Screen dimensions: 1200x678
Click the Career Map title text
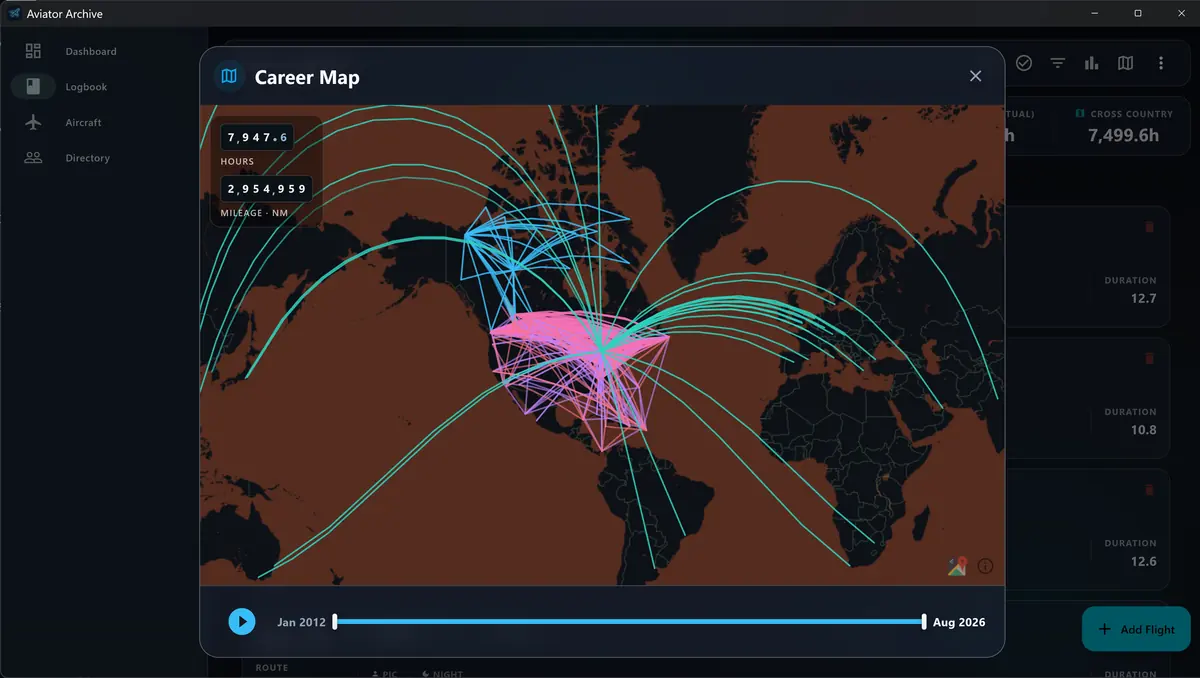point(307,77)
